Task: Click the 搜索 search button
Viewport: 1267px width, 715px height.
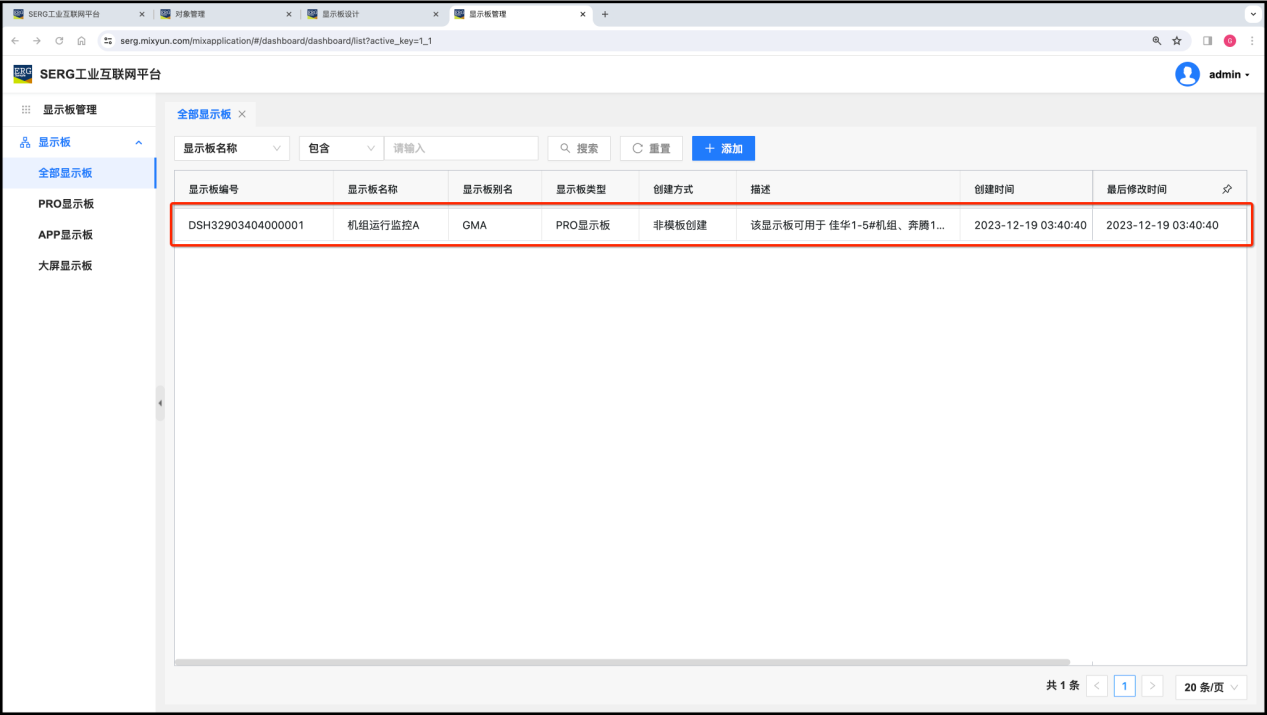Action: pos(579,148)
